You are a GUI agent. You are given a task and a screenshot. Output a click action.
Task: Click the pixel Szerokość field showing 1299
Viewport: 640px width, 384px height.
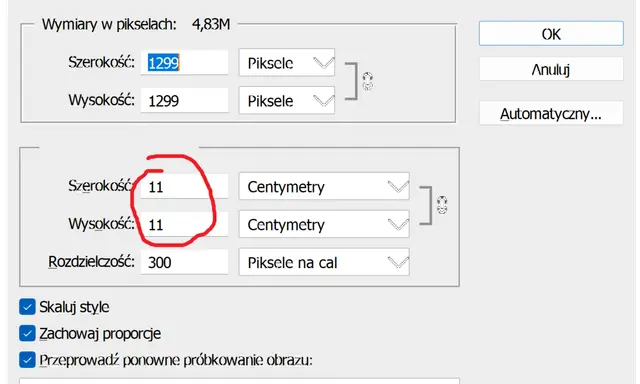pyautogui.click(x=184, y=62)
